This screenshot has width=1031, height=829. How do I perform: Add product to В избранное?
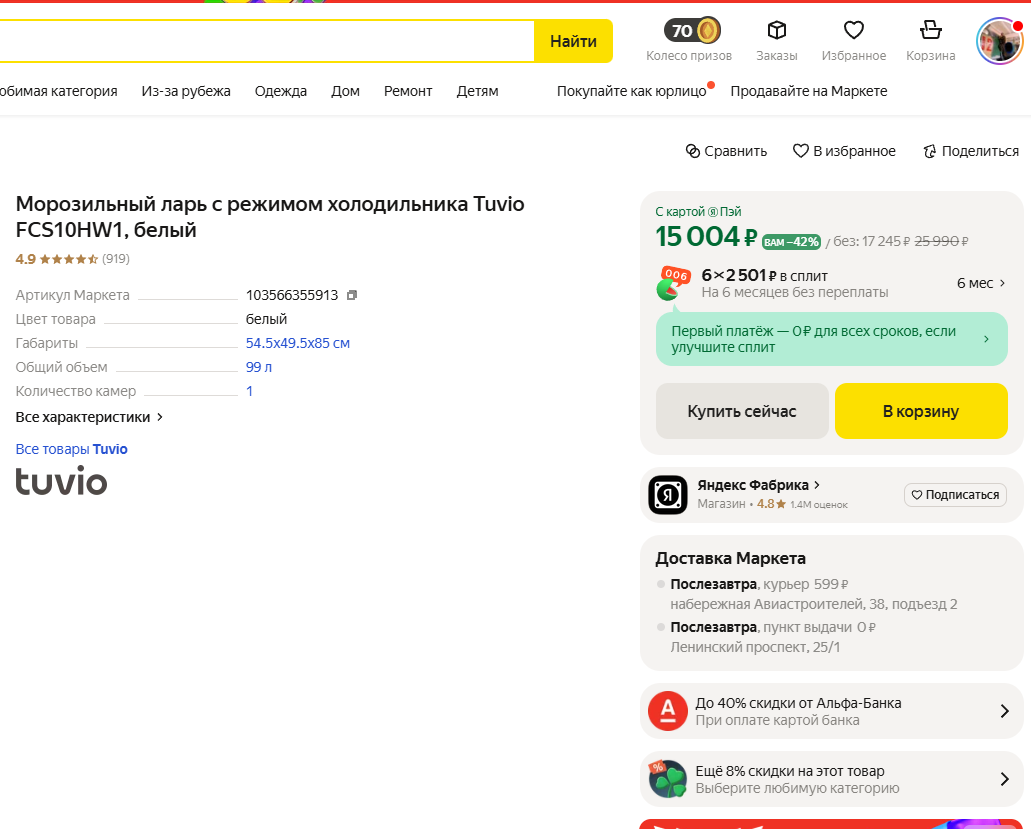tap(844, 151)
